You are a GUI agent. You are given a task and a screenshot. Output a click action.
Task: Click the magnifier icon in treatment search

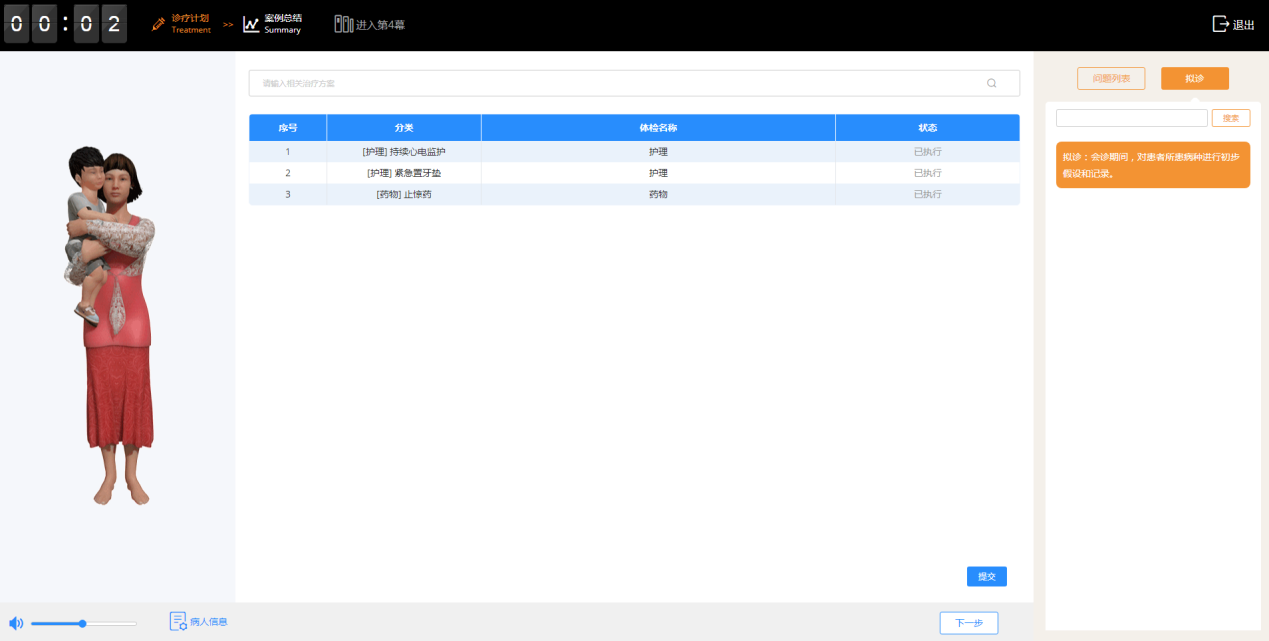click(x=991, y=83)
